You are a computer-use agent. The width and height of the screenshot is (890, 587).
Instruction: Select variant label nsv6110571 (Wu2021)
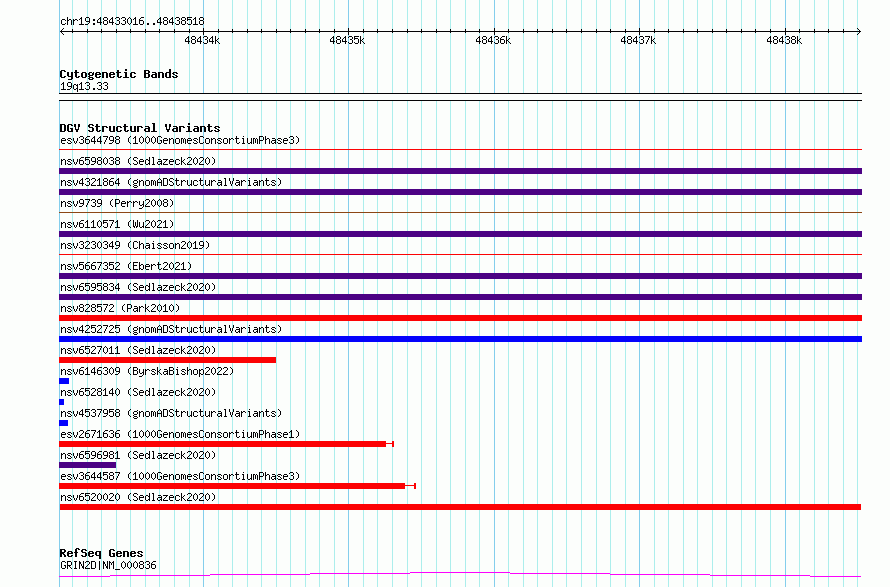pyautogui.click(x=117, y=224)
